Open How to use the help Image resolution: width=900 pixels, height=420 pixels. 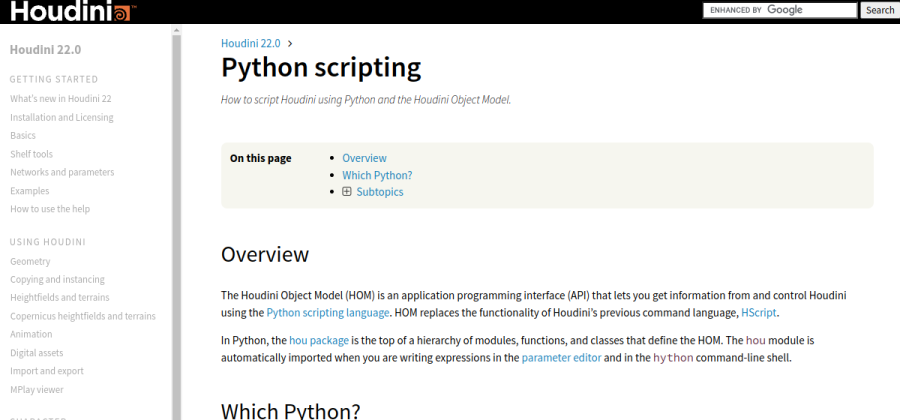coord(50,209)
